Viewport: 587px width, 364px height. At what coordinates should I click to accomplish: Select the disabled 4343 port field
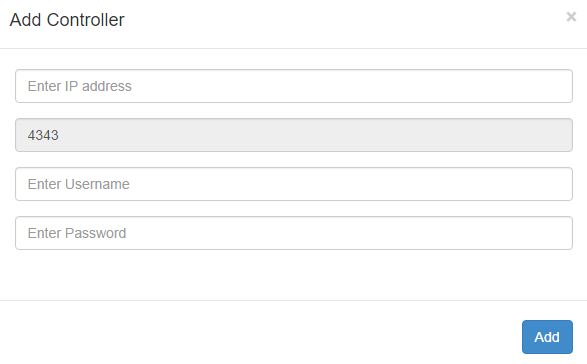(x=294, y=135)
